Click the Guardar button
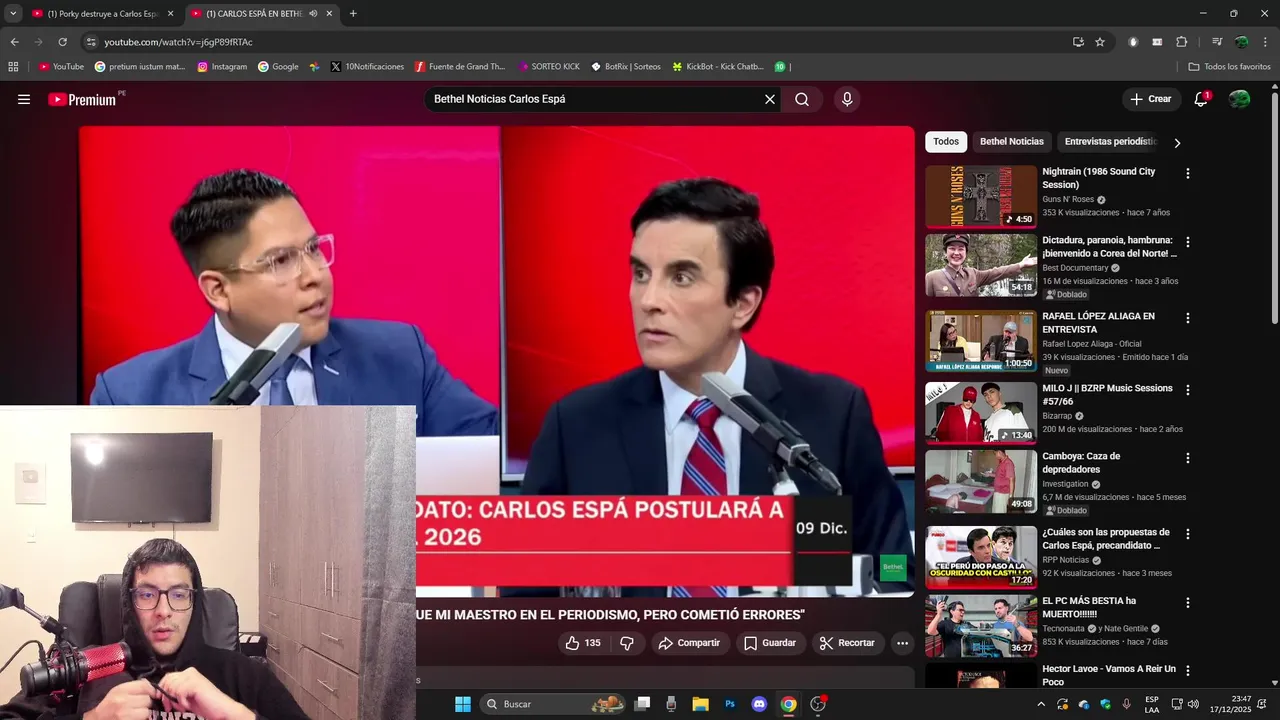The width and height of the screenshot is (1280, 720). click(769, 643)
